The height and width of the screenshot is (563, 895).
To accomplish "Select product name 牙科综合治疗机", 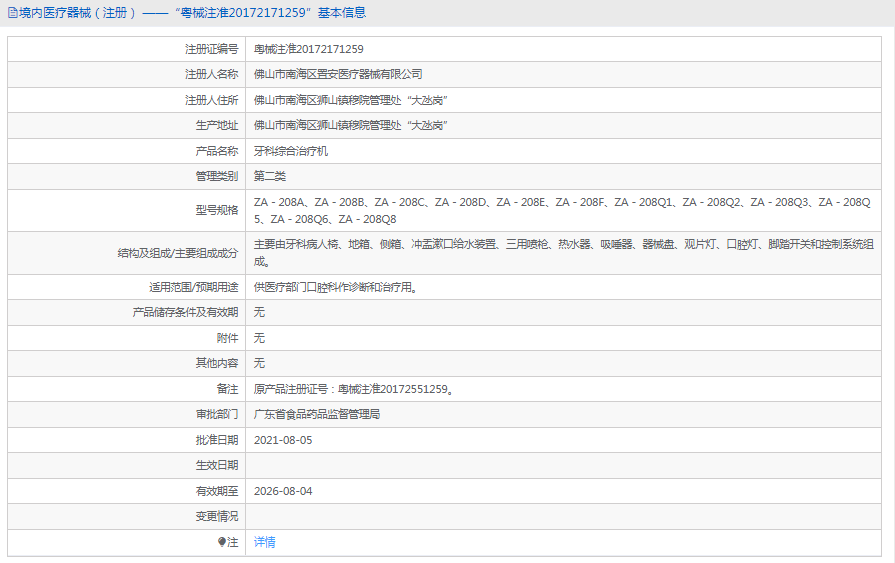I will 291,151.
